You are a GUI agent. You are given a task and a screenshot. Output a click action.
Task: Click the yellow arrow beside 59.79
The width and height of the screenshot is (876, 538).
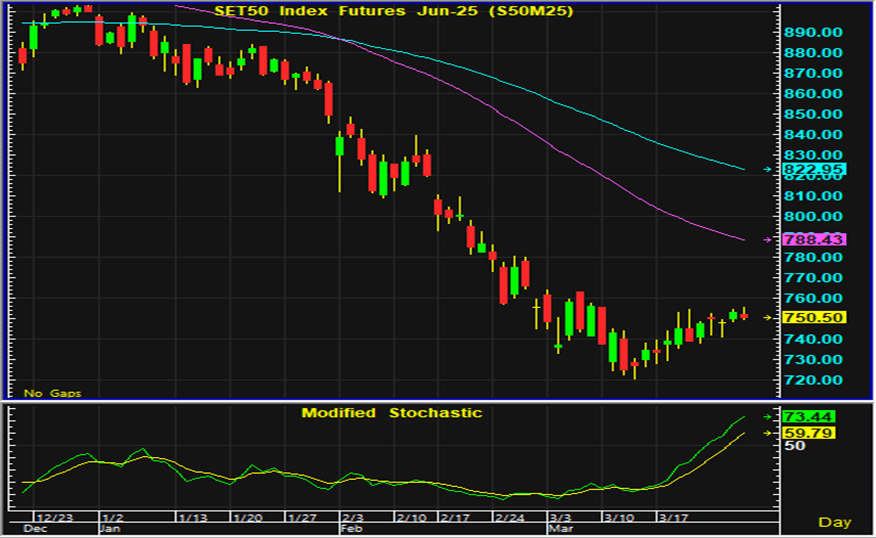(x=768, y=433)
